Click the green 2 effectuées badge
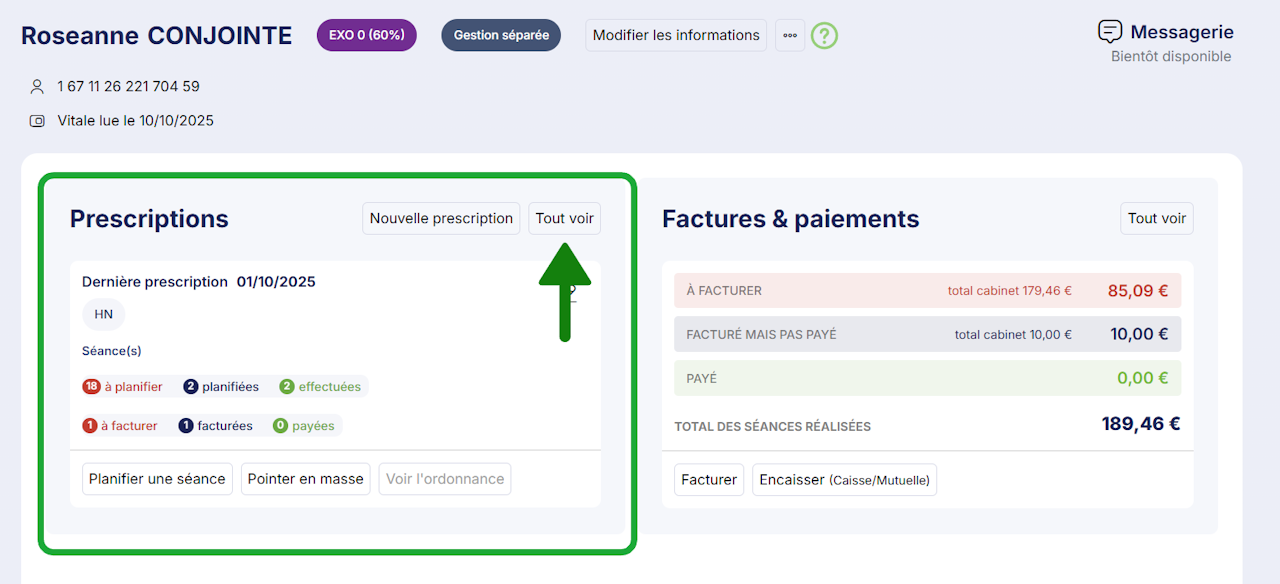 320,387
